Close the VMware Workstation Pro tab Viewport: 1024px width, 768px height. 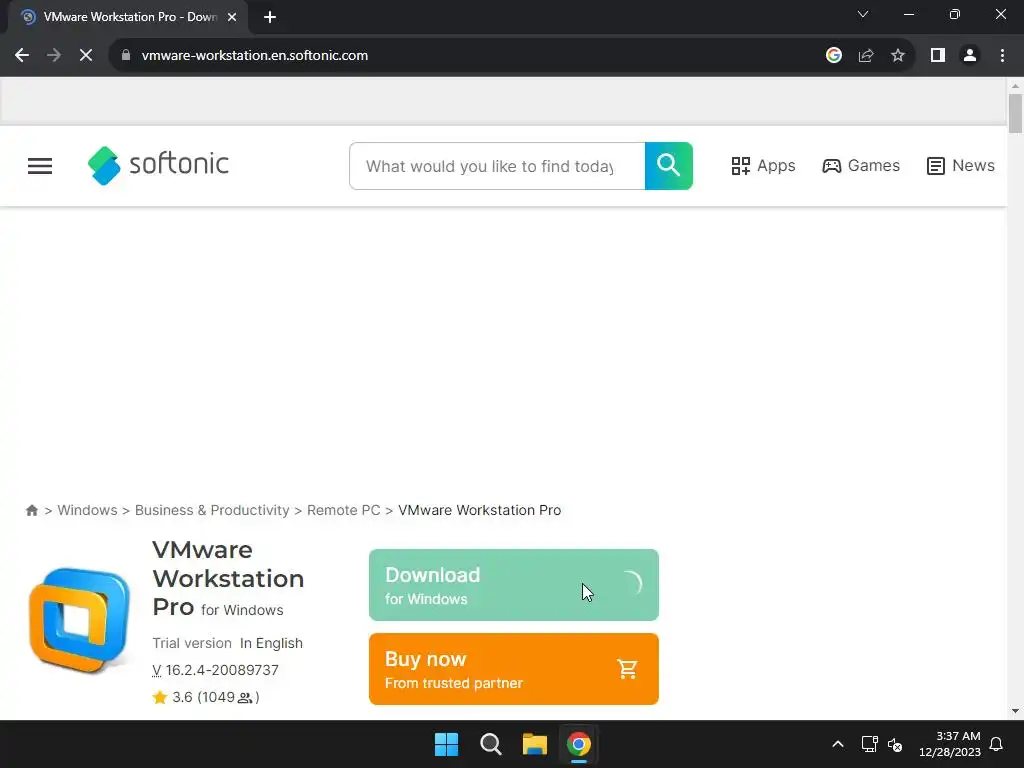[x=232, y=17]
